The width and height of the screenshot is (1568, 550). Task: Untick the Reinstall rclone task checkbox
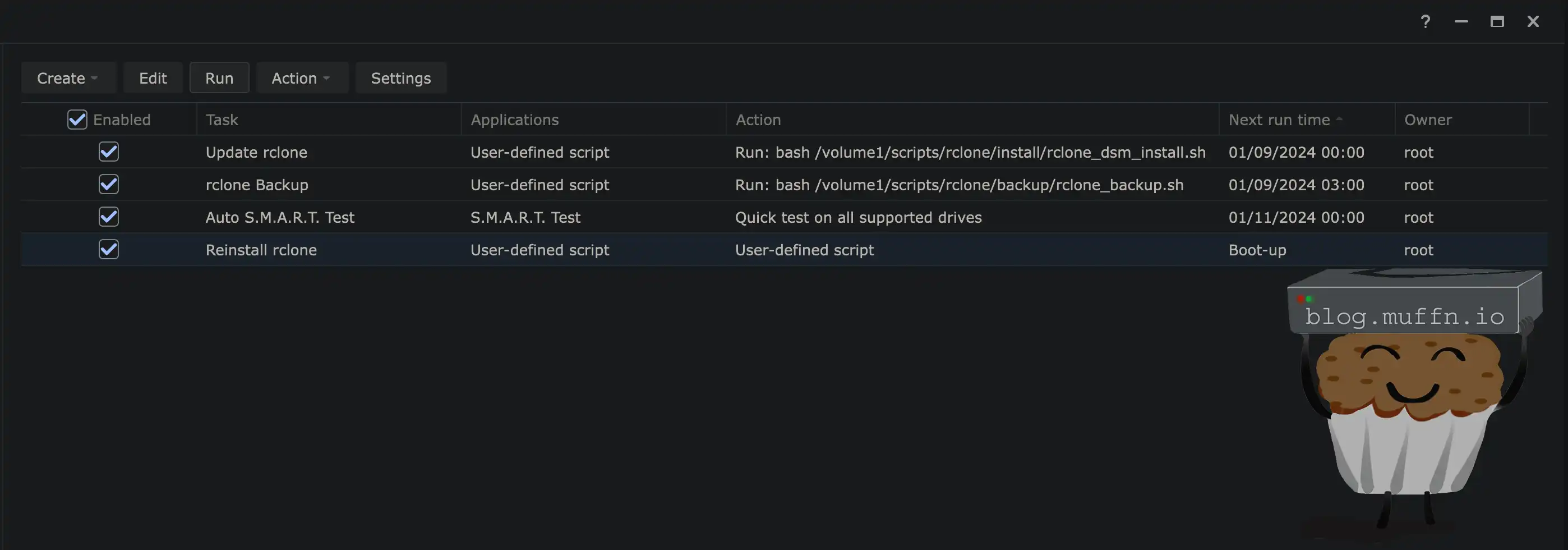pyautogui.click(x=109, y=250)
